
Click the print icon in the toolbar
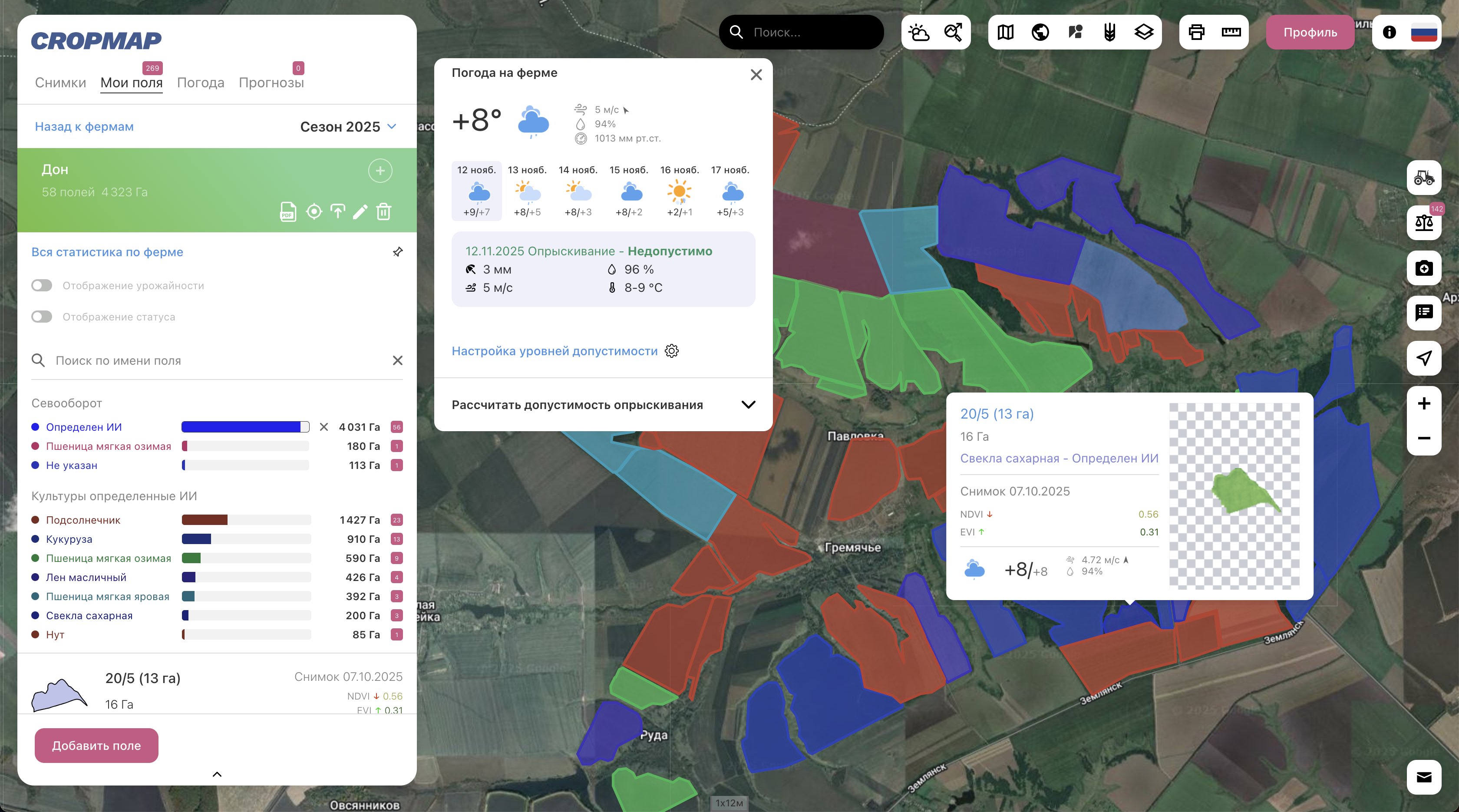coord(1196,32)
